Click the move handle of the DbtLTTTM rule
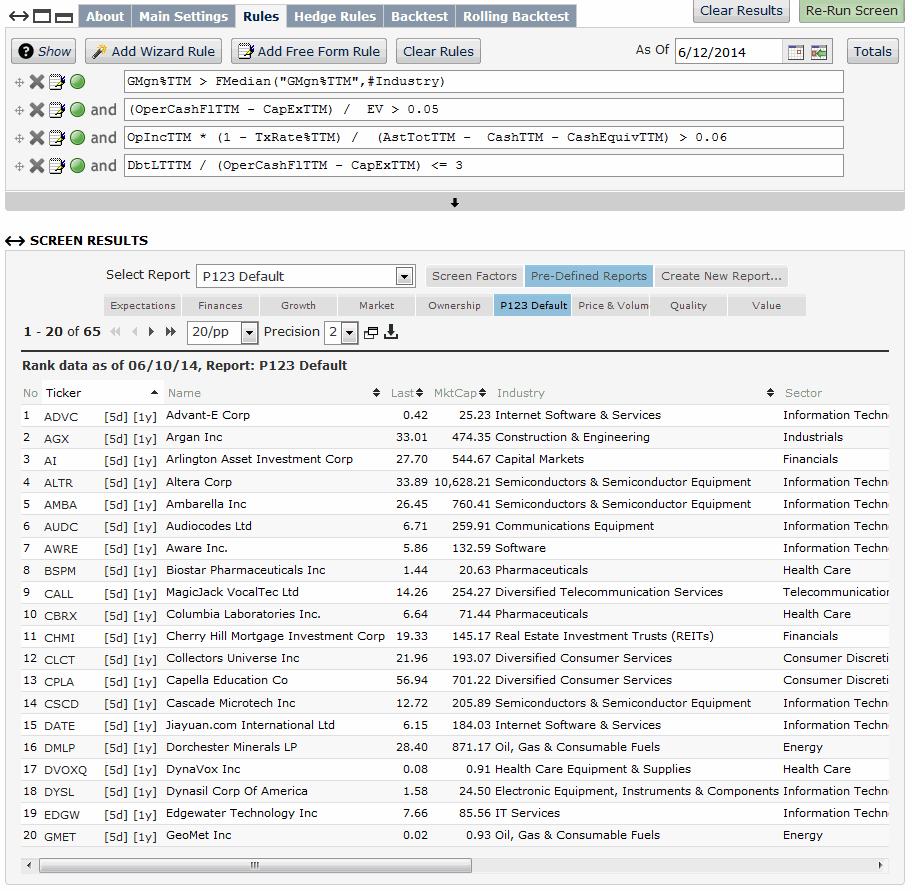Image resolution: width=912 pixels, height=891 pixels. pyautogui.click(x=19, y=166)
